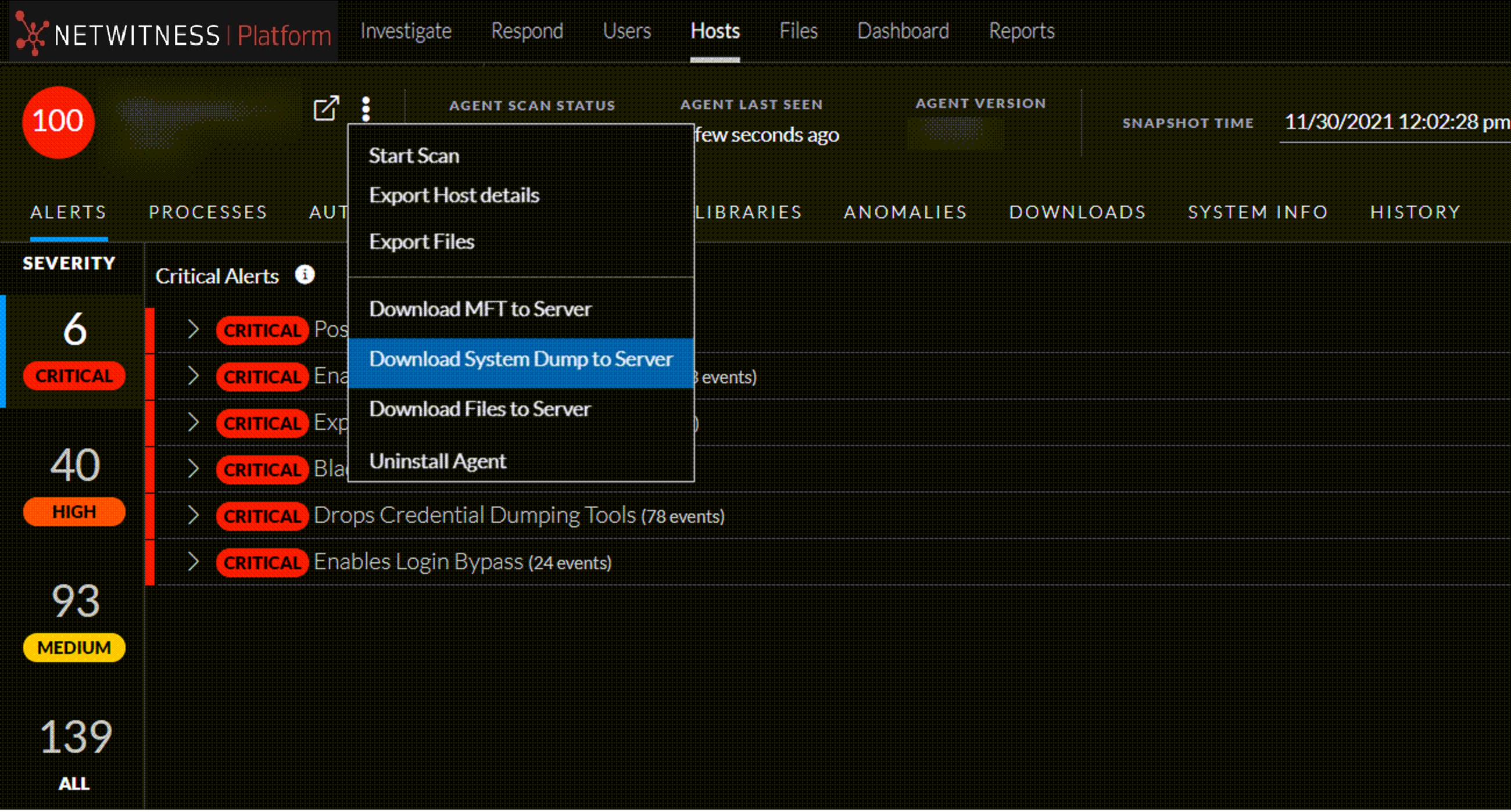Image resolution: width=1511 pixels, height=812 pixels.
Task: Filter by the HIGH severity badge
Action: (x=74, y=511)
